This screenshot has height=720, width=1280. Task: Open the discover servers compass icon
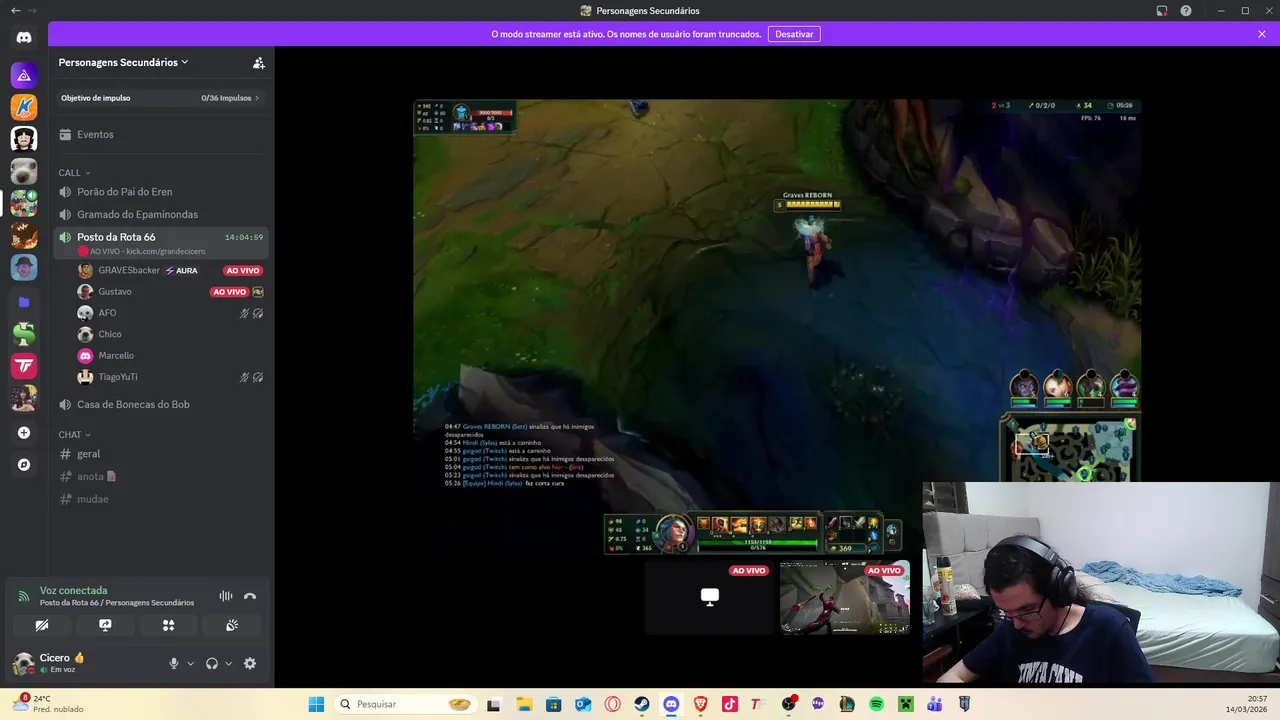24,465
